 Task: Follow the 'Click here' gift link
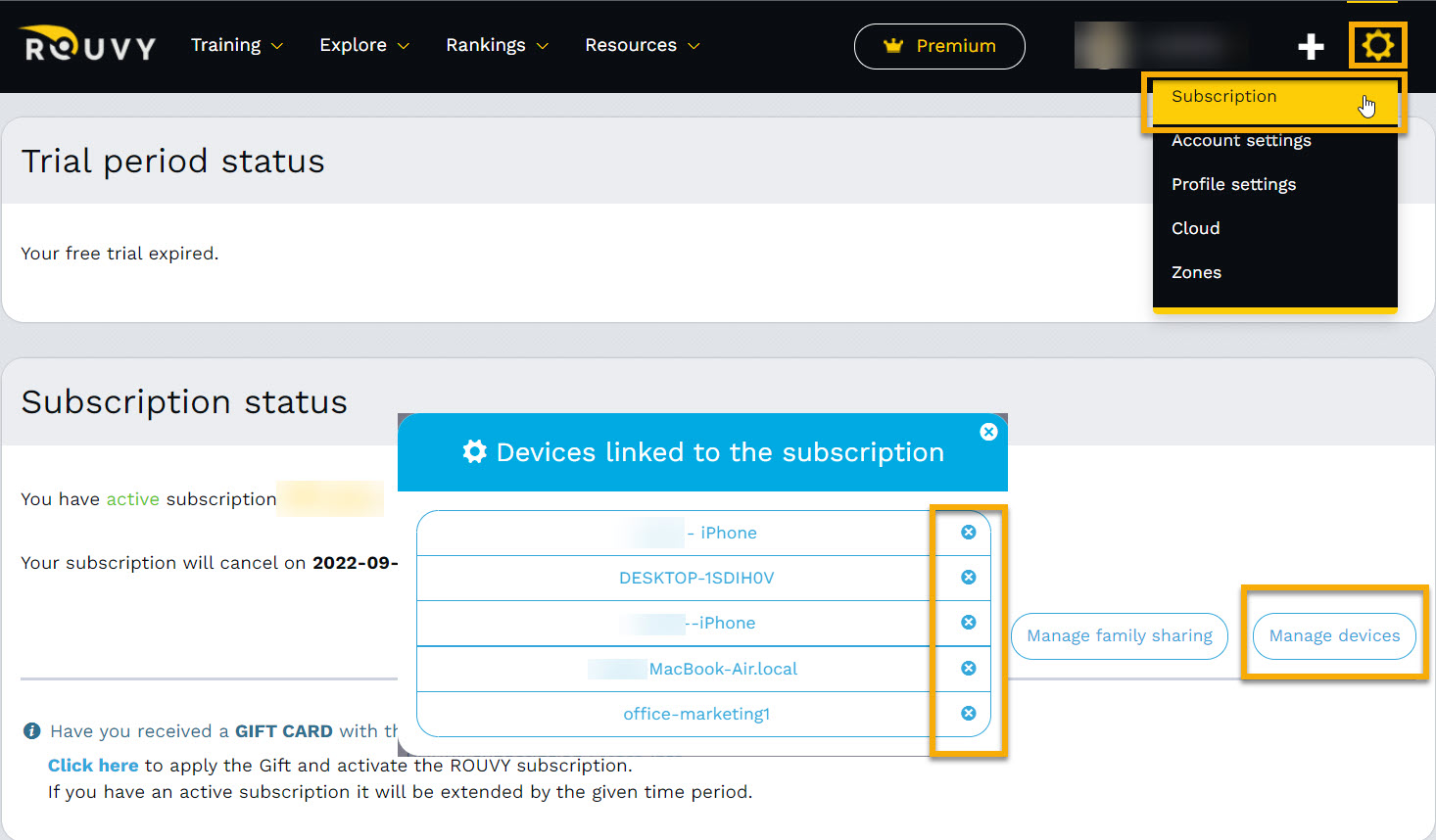pos(93,766)
